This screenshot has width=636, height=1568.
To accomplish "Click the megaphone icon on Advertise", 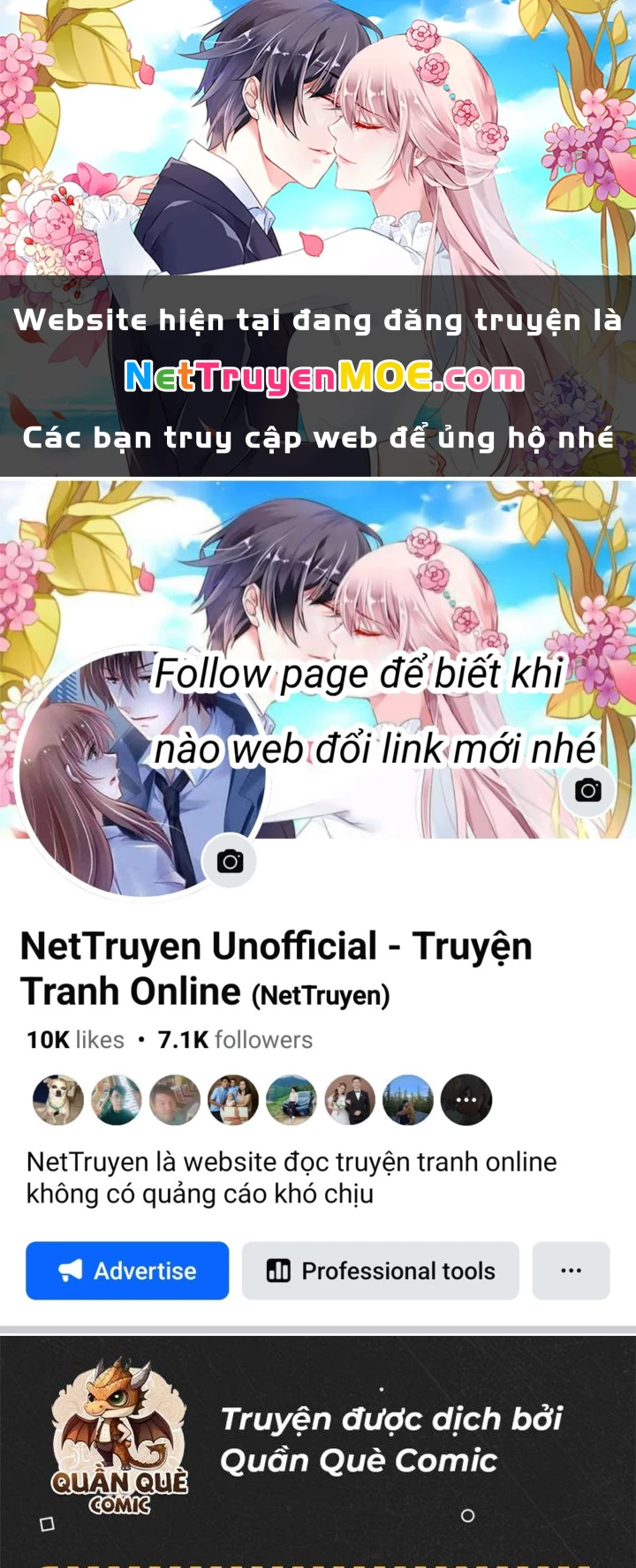I will (71, 1270).
